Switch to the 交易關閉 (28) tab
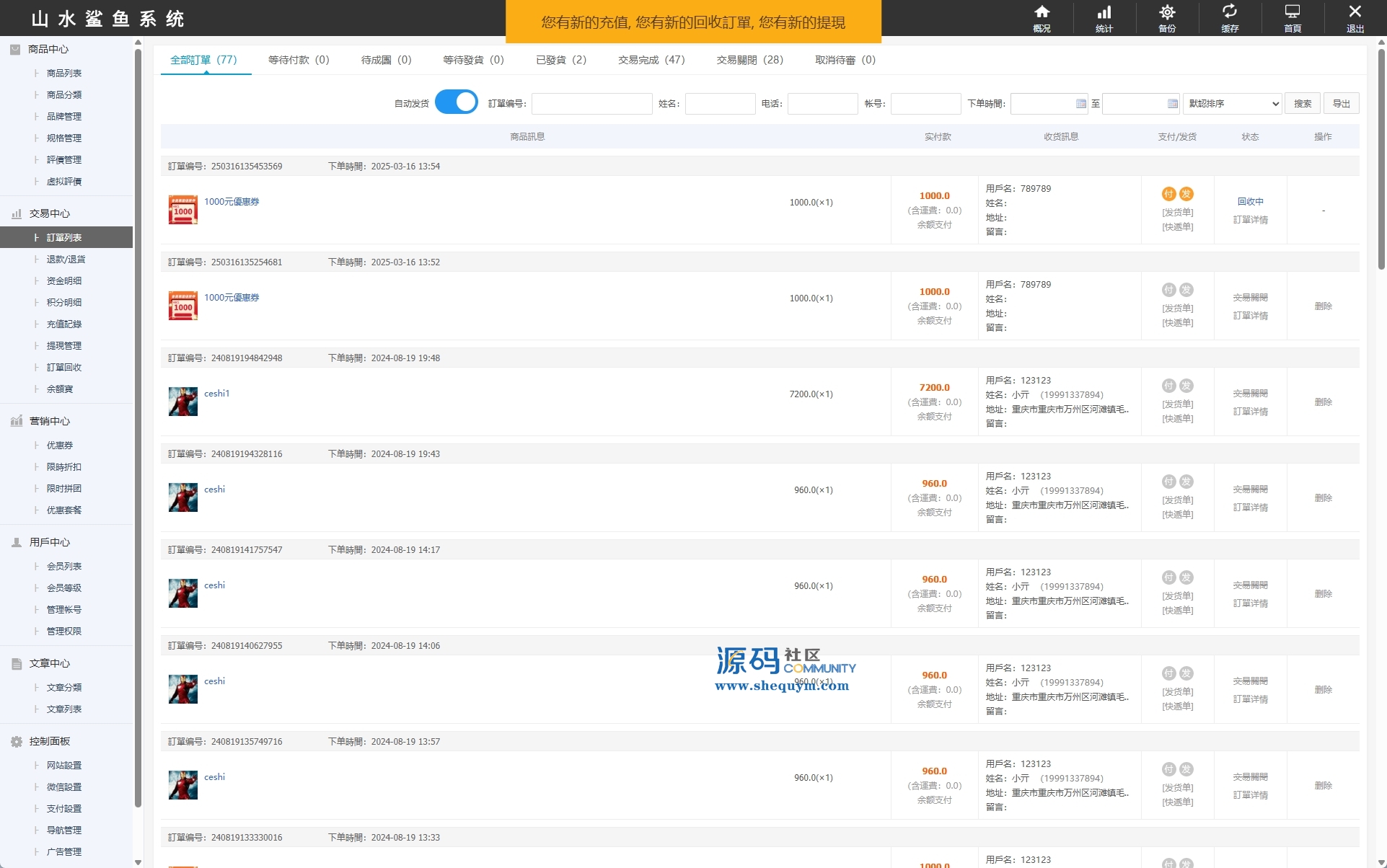Image resolution: width=1387 pixels, height=868 pixels. pyautogui.click(x=749, y=60)
